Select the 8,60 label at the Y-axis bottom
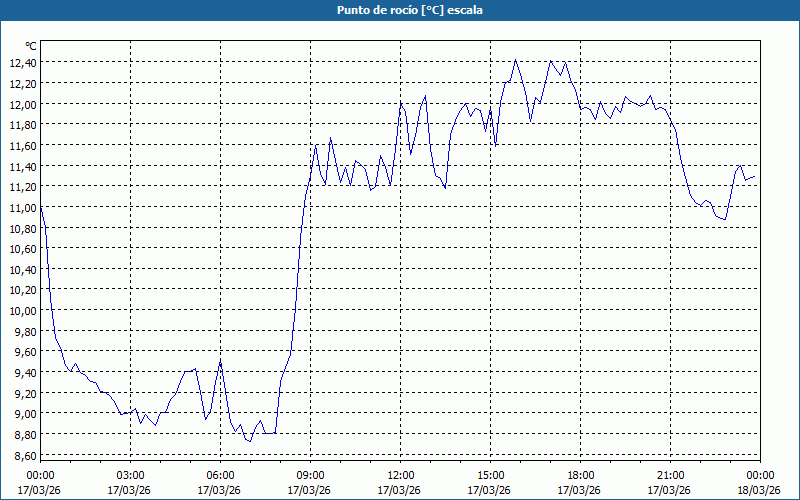The height and width of the screenshot is (500, 800). click(x=22, y=455)
